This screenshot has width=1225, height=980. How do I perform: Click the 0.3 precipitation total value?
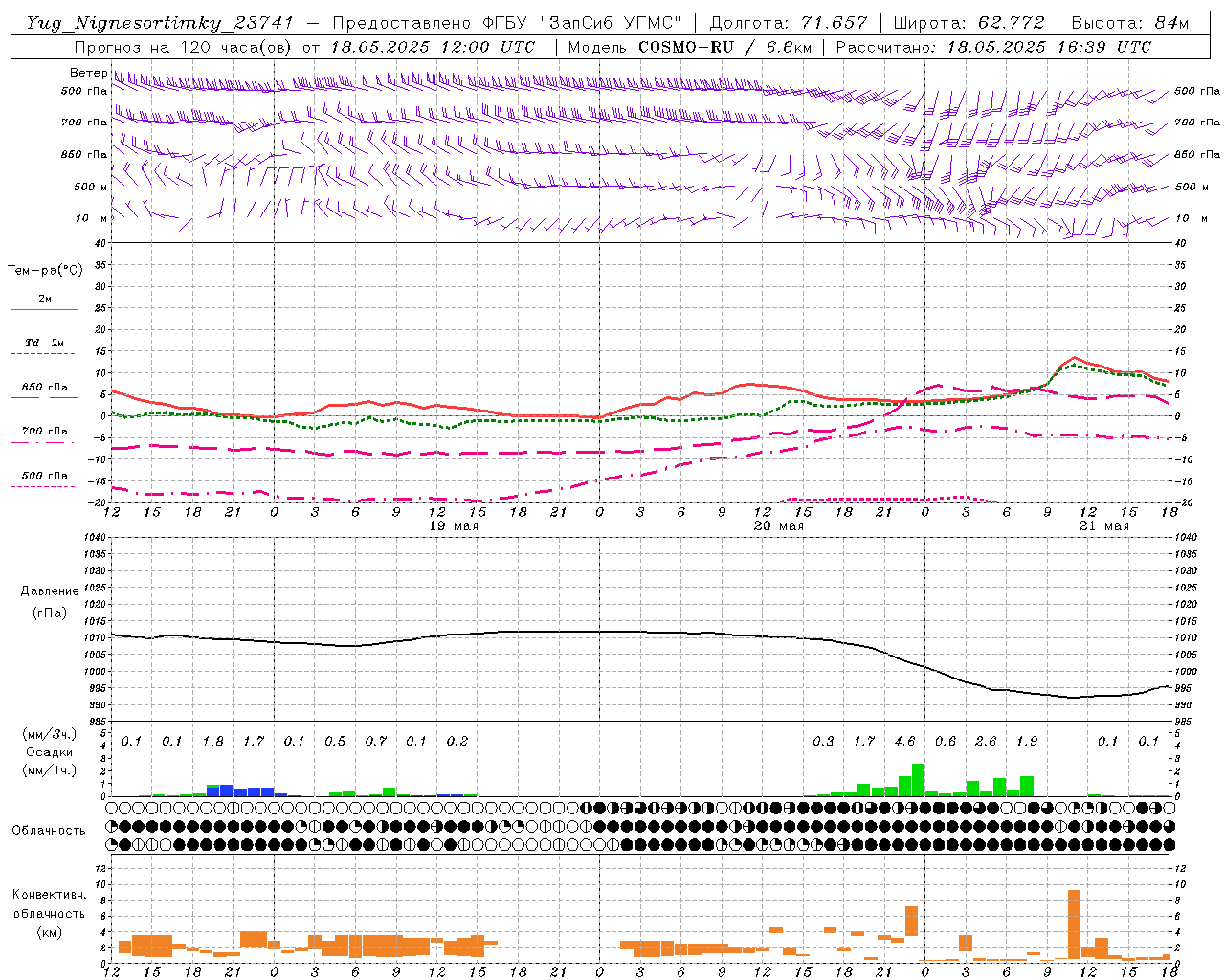click(823, 741)
